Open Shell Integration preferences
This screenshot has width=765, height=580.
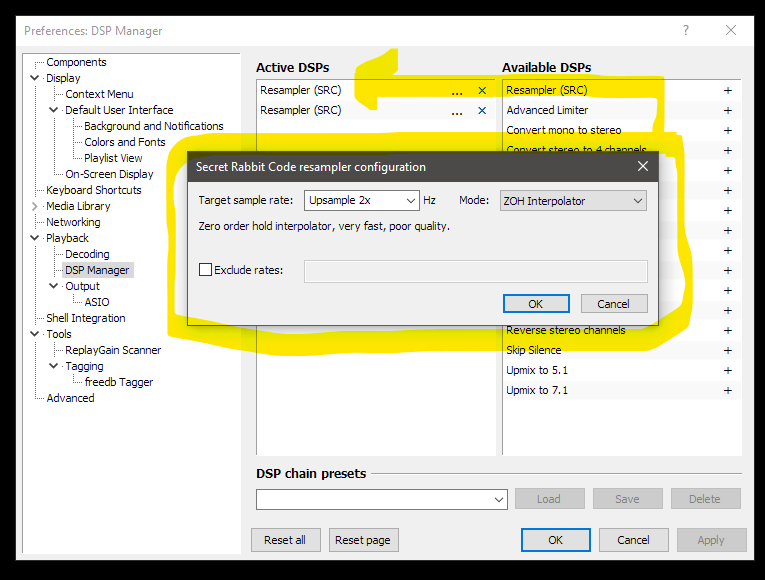86,319
